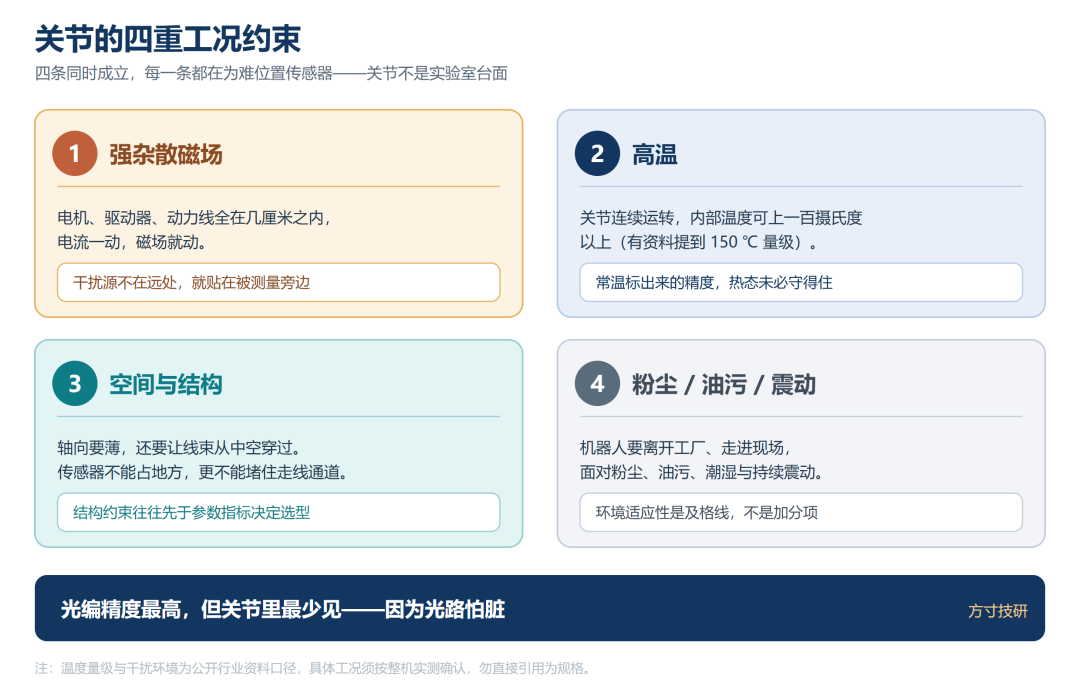
Task: Click the teal number 3 circle badge
Action: (x=74, y=384)
